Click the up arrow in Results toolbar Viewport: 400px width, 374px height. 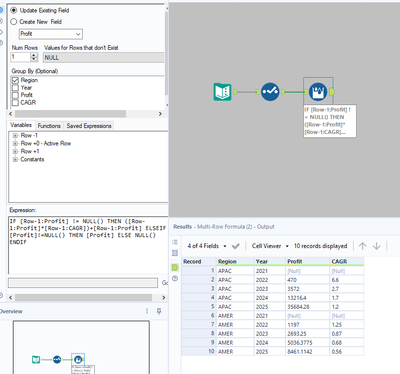[362, 246]
